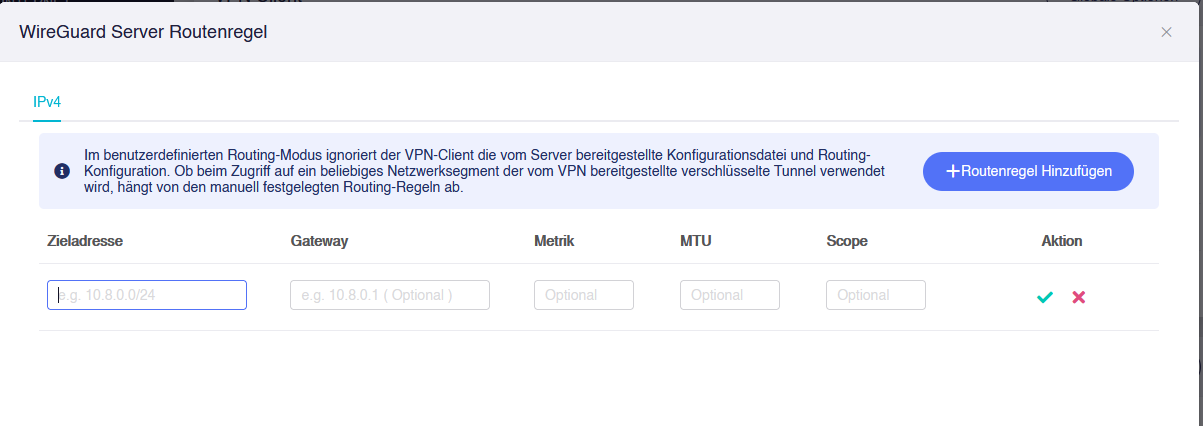Click the Scope column header

[x=847, y=241]
